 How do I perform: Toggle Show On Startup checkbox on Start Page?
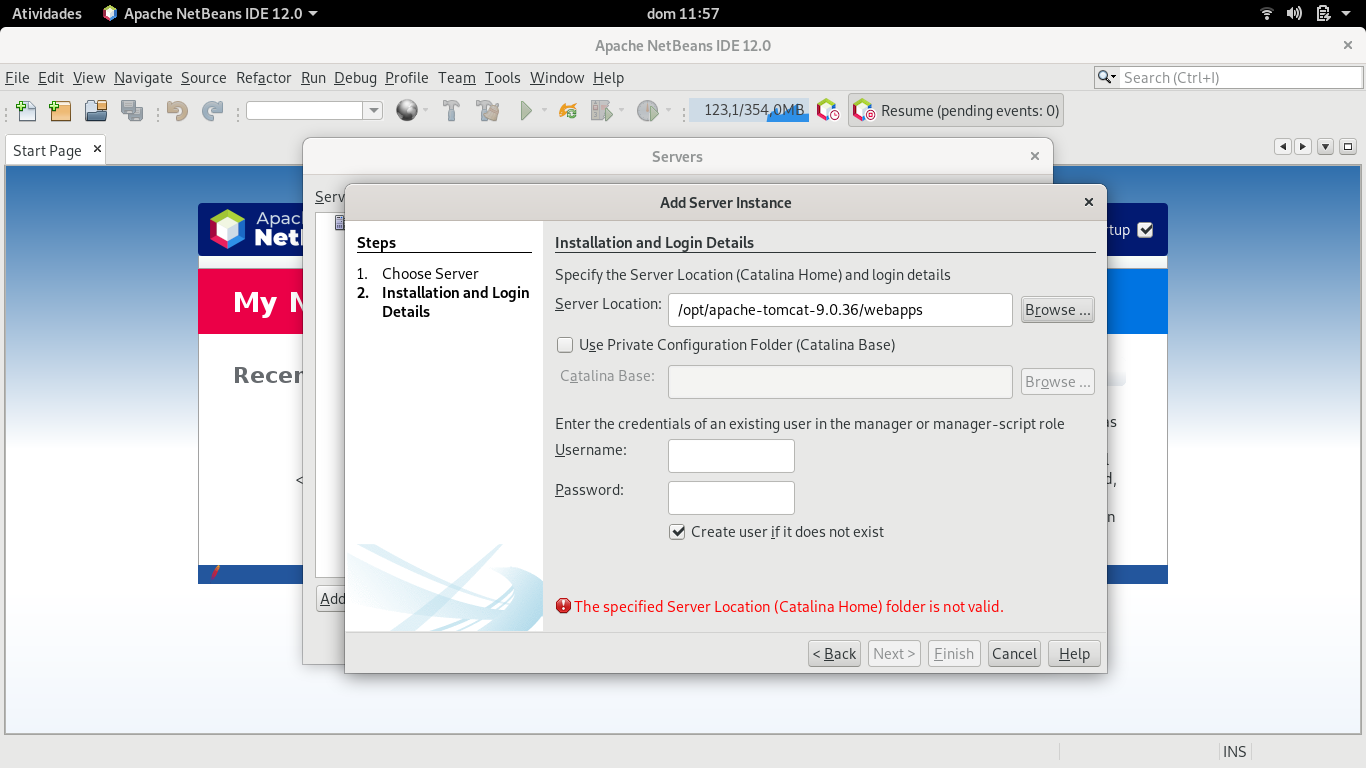click(x=1146, y=230)
